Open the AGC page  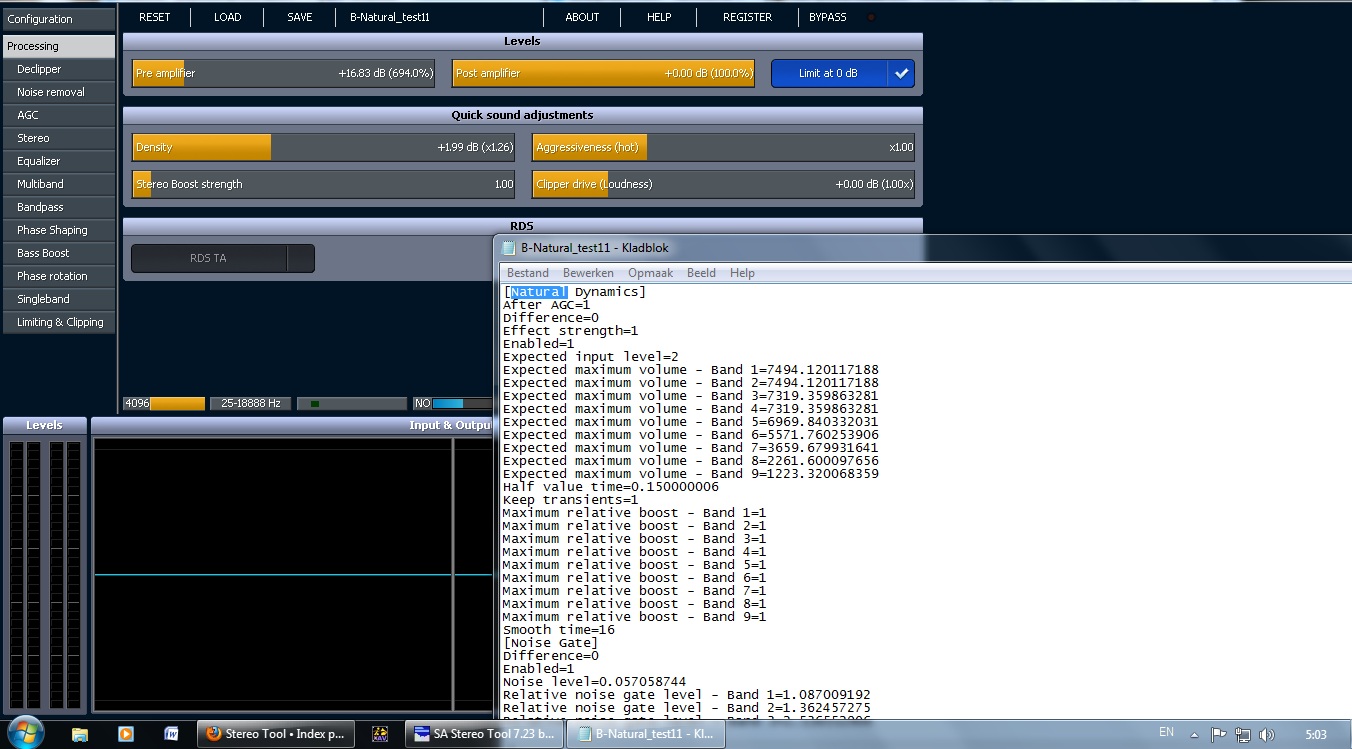[x=59, y=115]
